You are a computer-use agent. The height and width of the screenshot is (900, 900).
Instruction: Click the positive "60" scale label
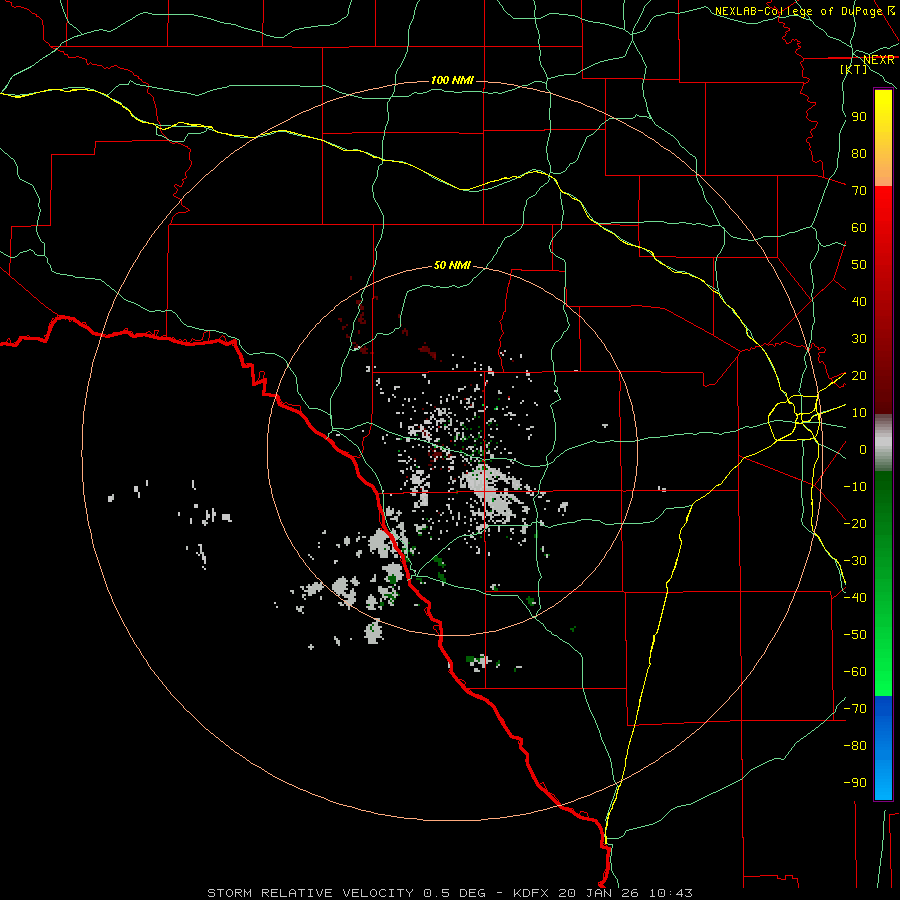859,228
